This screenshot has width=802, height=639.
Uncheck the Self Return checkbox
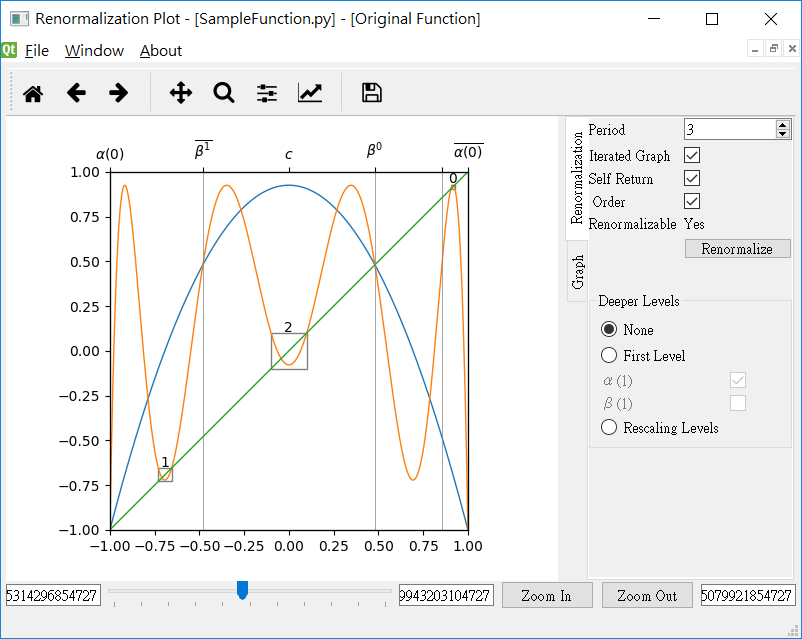(692, 179)
